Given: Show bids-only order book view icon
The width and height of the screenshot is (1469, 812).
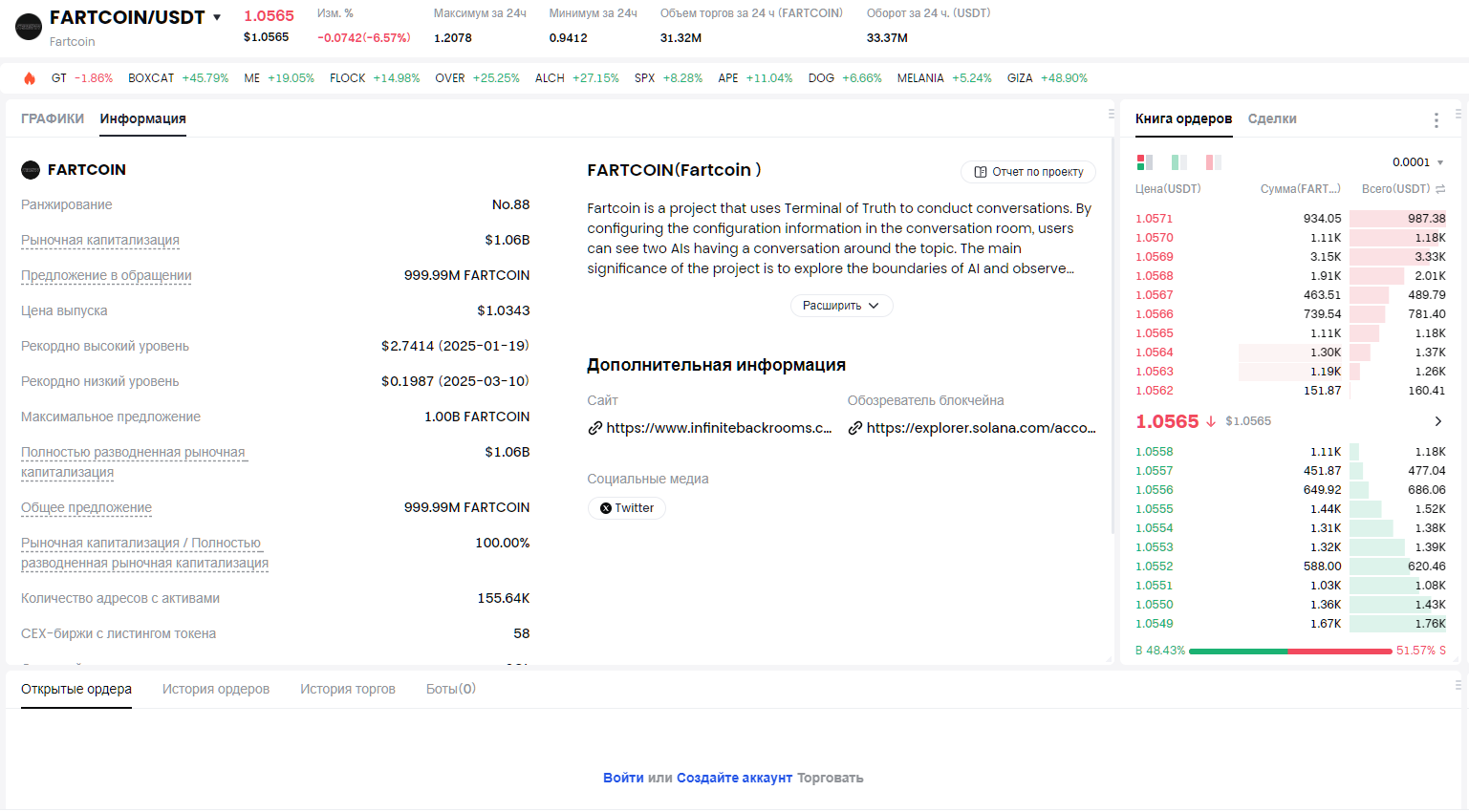Looking at the screenshot, I should coord(1179,162).
